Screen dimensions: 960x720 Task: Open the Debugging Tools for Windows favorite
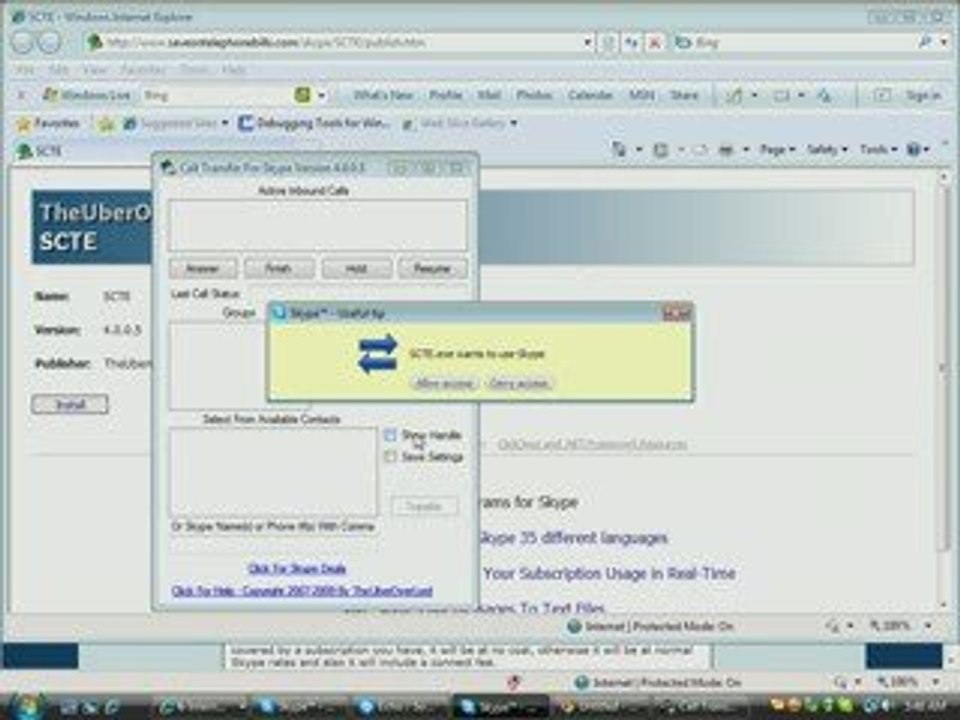[x=313, y=123]
